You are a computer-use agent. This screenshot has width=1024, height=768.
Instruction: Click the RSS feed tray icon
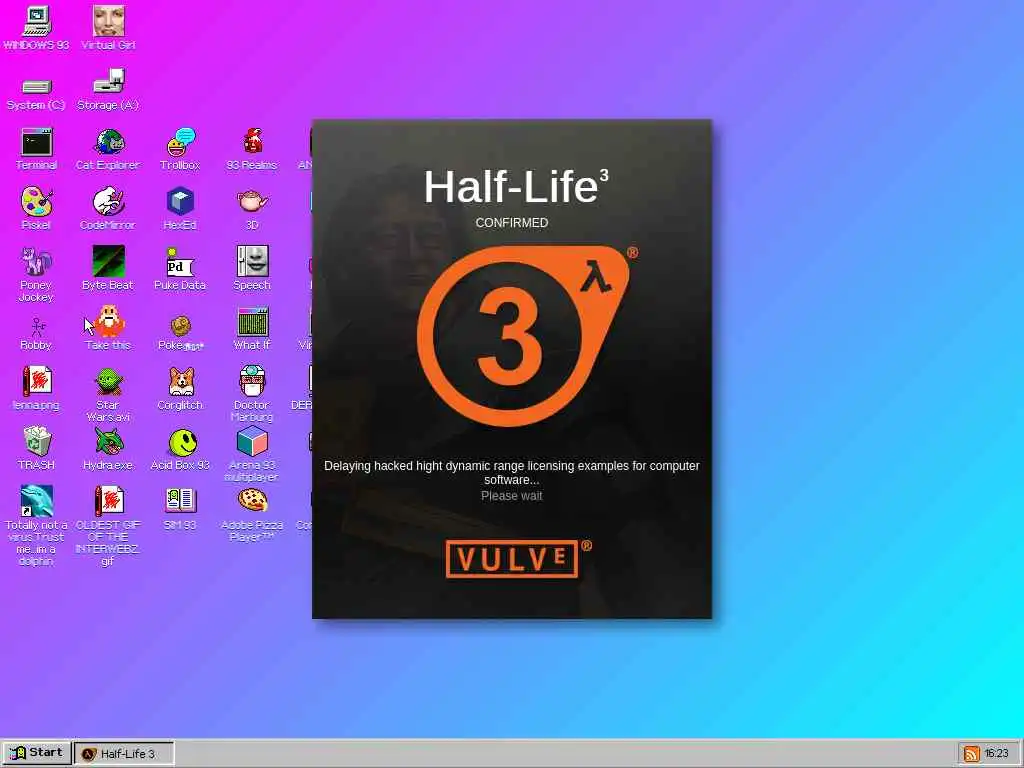pyautogui.click(x=971, y=754)
